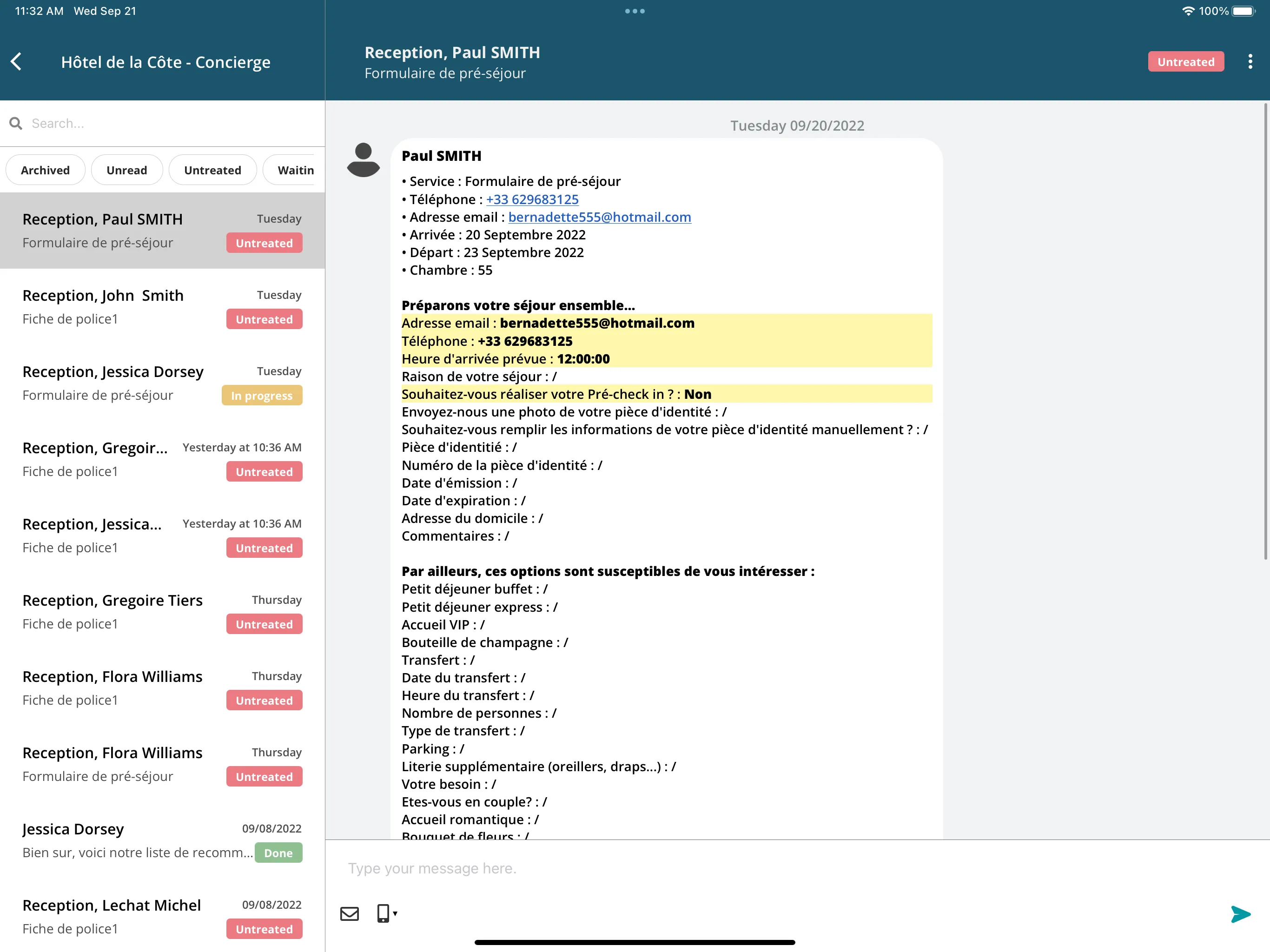This screenshot has width=1270, height=952.
Task: Click the conversation scrollbar
Action: click(x=1265, y=331)
